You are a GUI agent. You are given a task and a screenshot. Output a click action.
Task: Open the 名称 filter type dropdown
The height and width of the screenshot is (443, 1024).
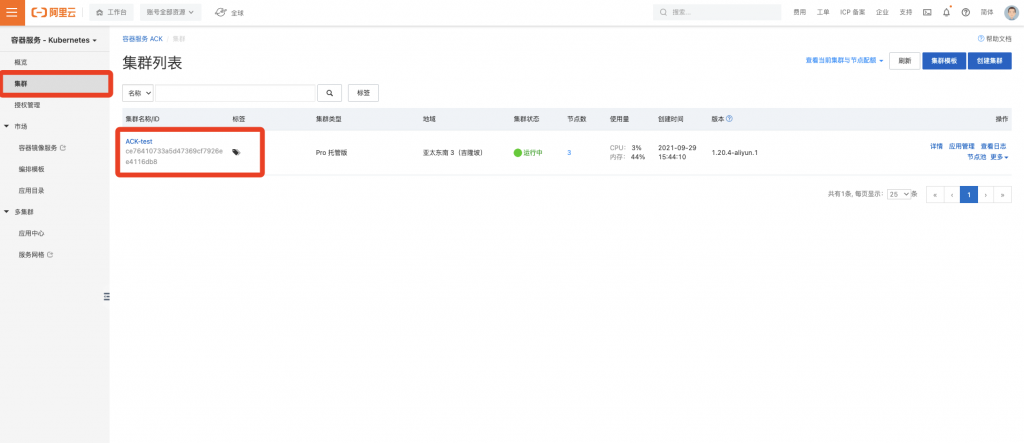click(x=138, y=93)
